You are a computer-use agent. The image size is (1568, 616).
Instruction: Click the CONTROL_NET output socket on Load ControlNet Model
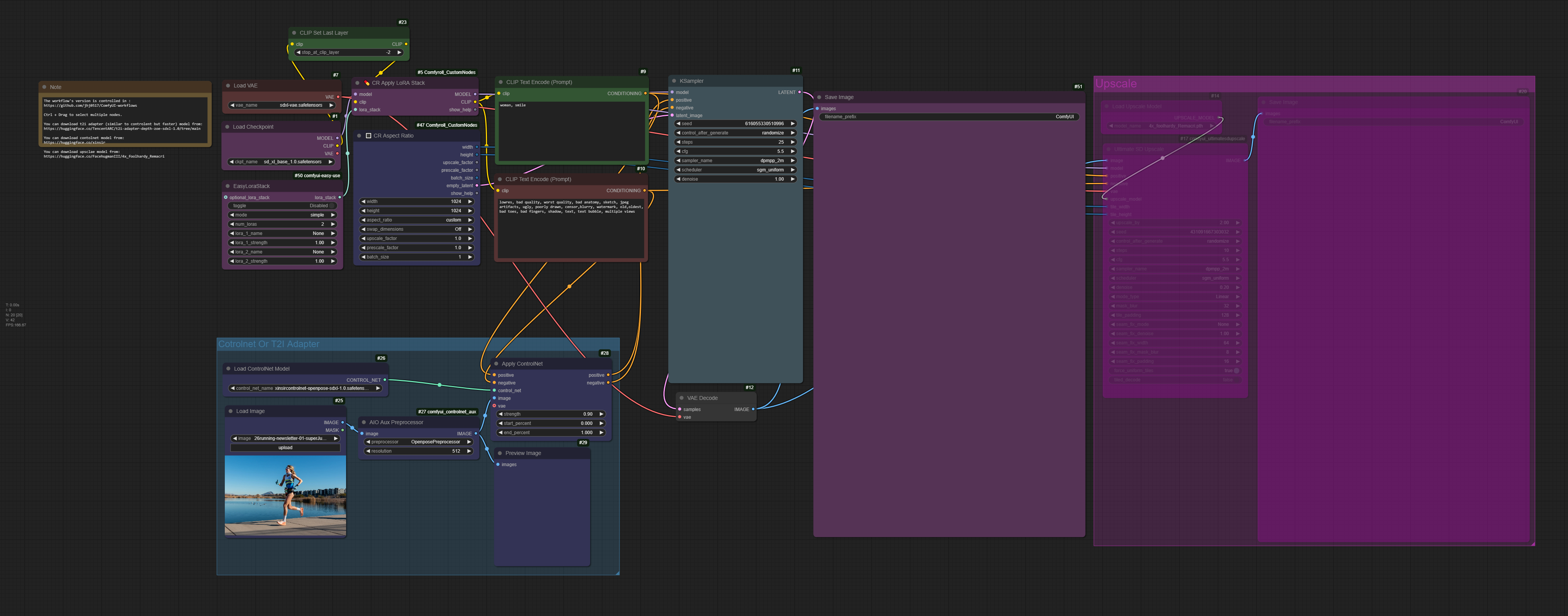pos(385,379)
